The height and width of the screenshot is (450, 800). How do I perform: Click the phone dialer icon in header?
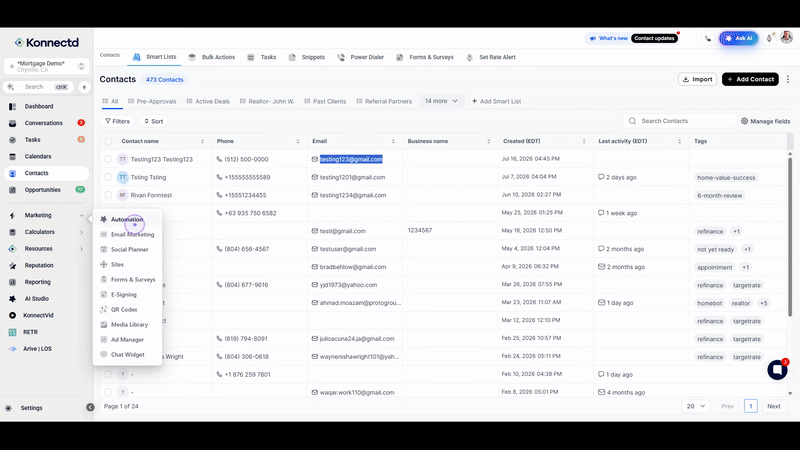708,38
